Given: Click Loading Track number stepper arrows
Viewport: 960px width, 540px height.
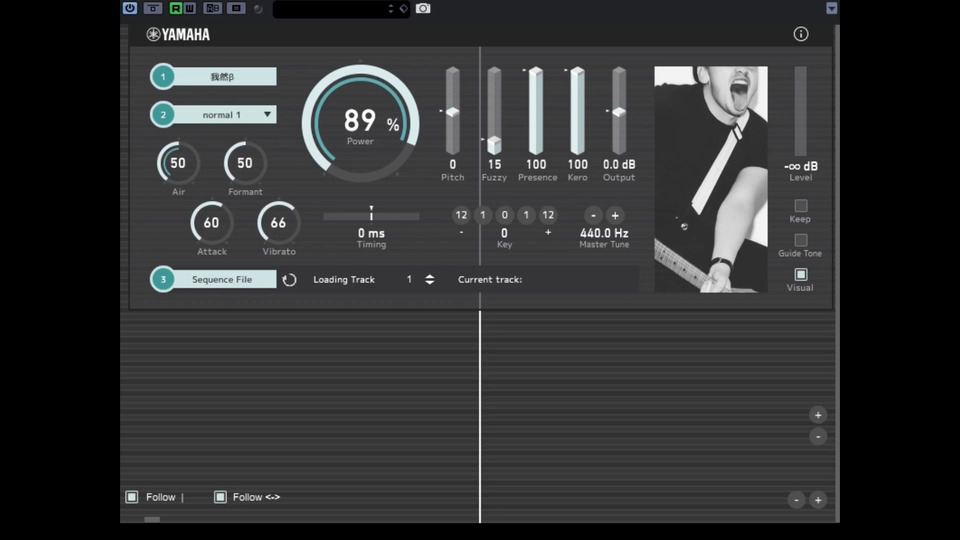Looking at the screenshot, I should tap(430, 279).
